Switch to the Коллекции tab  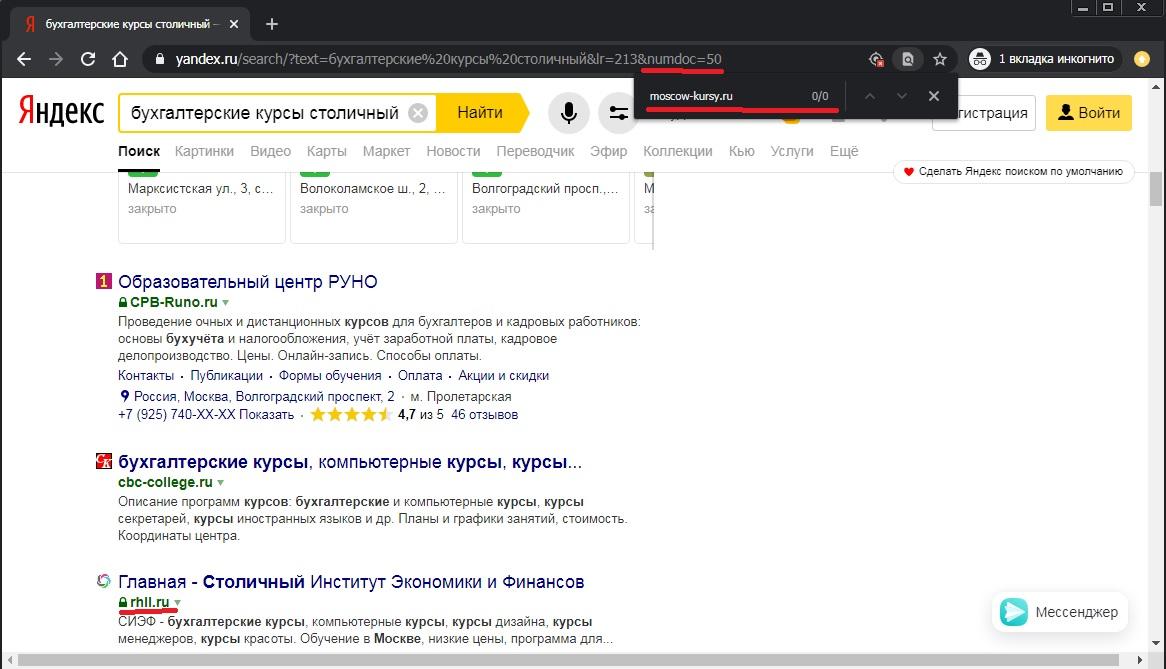tap(678, 151)
